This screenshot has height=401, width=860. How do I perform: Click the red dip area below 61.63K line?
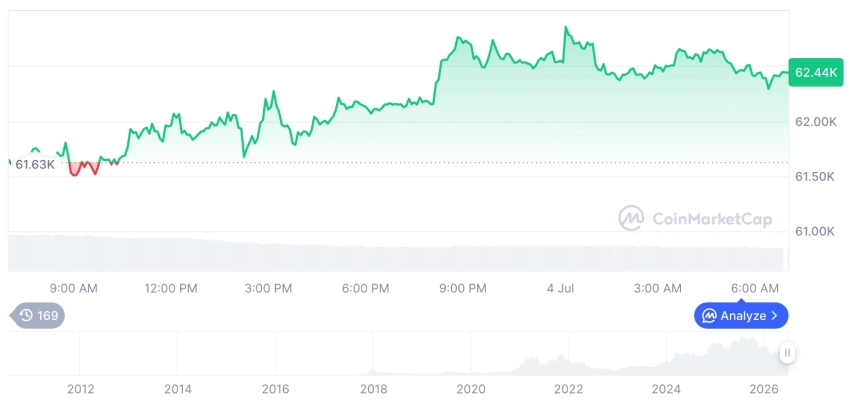click(82, 168)
